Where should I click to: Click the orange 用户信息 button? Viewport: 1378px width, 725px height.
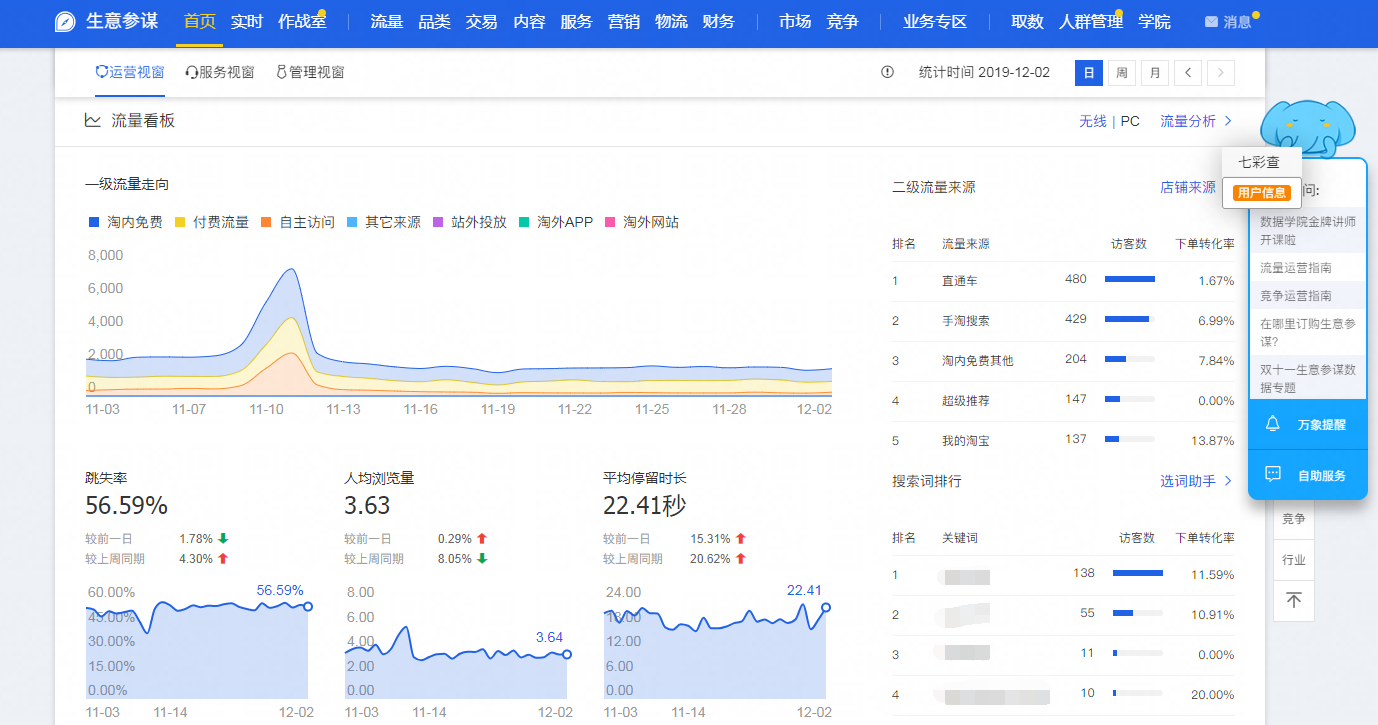1261,193
